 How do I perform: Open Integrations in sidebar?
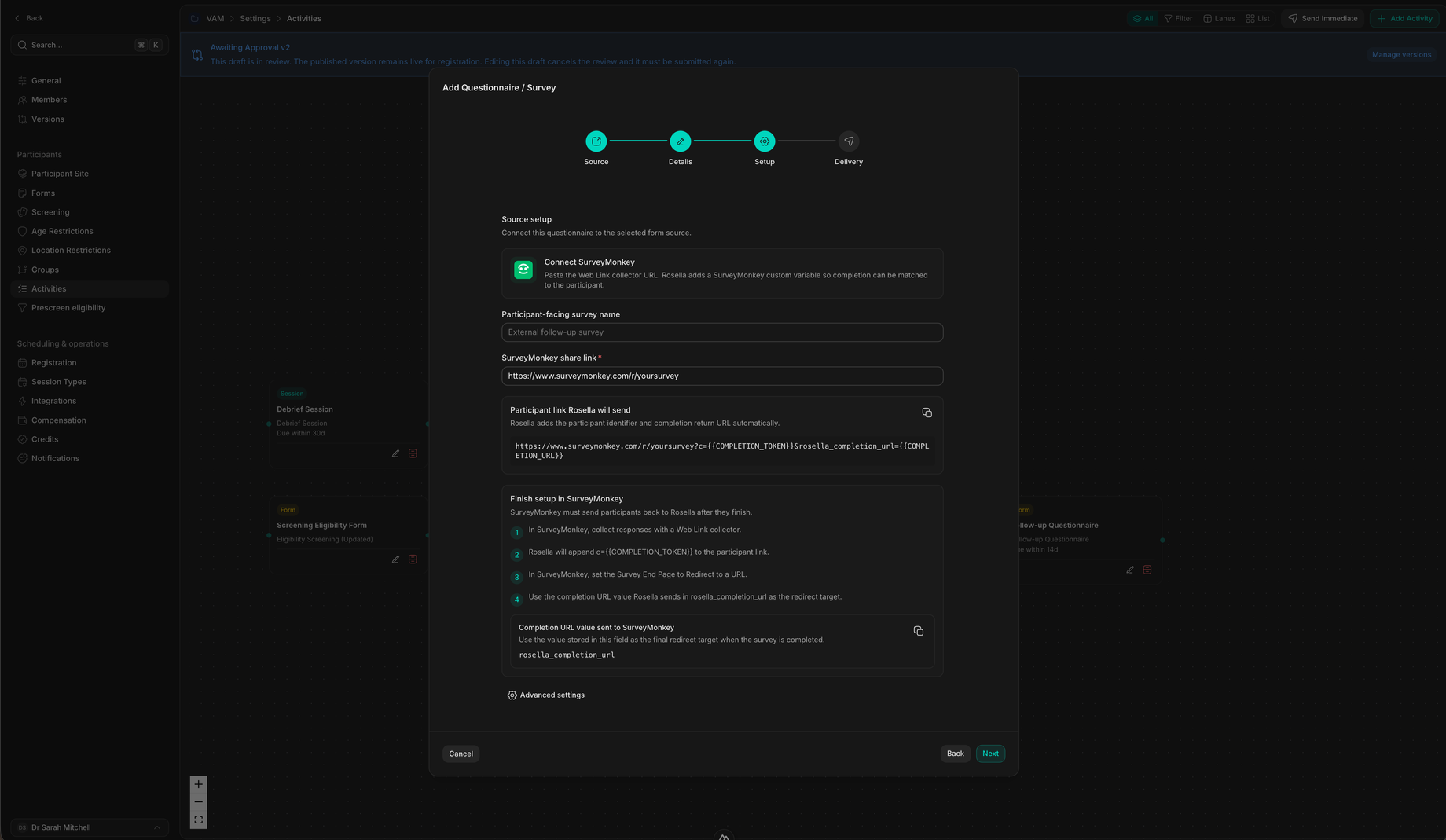pos(90,401)
